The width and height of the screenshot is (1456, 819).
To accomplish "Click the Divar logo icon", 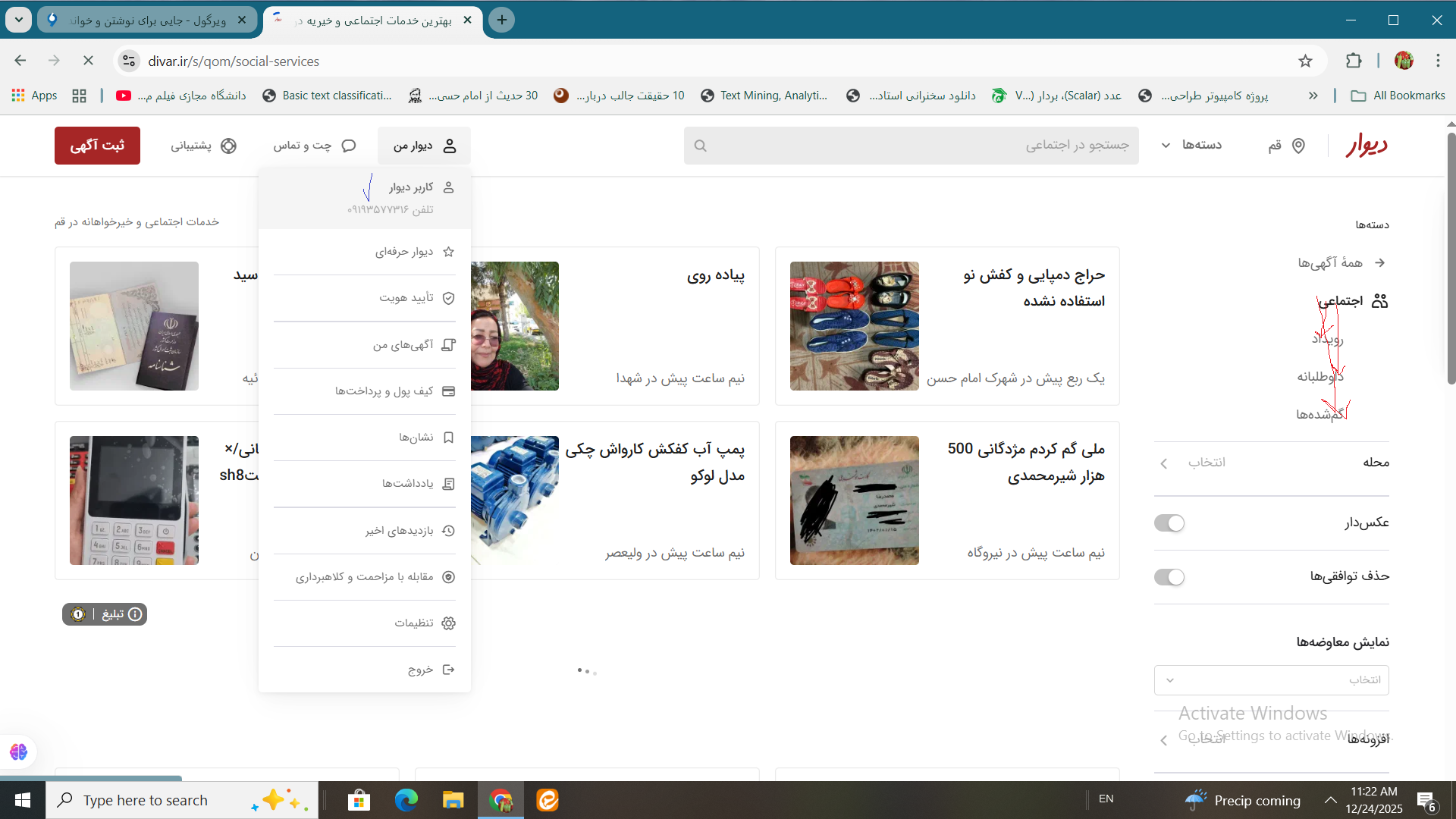I will click(1367, 145).
